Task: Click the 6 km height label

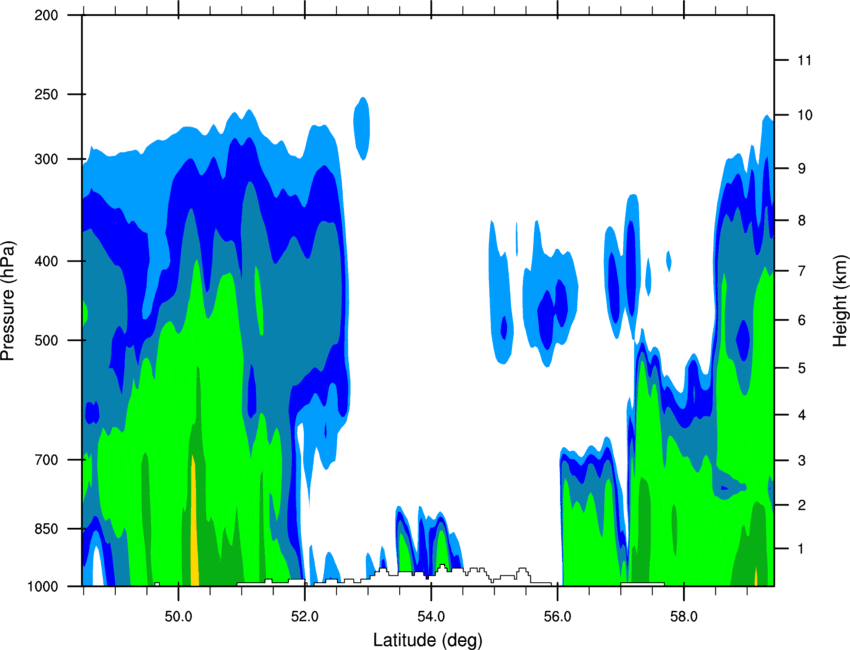Action: click(801, 320)
